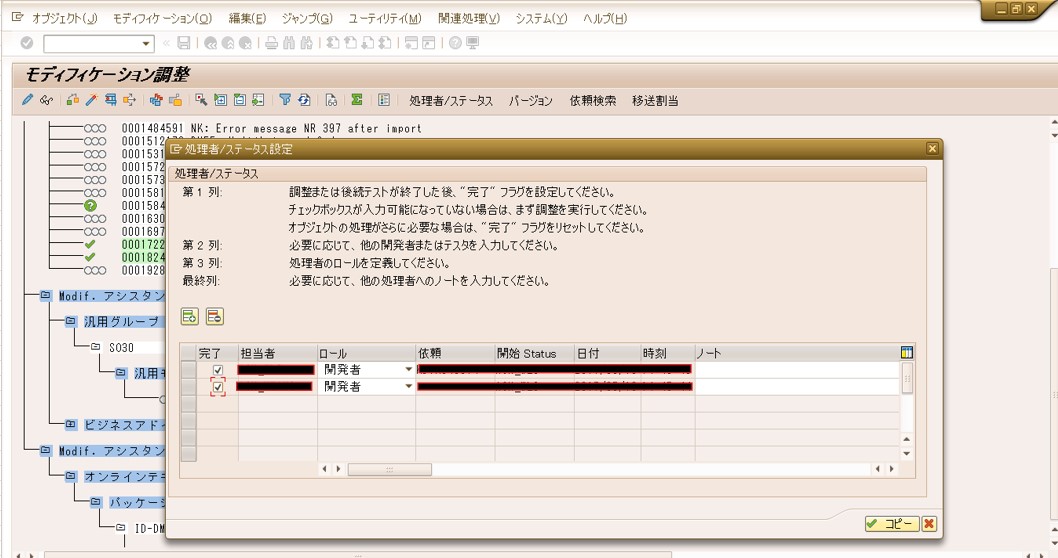Viewport: 1058px width, 558px height.
Task: Collapse the S030 tree folder
Action: tap(96, 347)
